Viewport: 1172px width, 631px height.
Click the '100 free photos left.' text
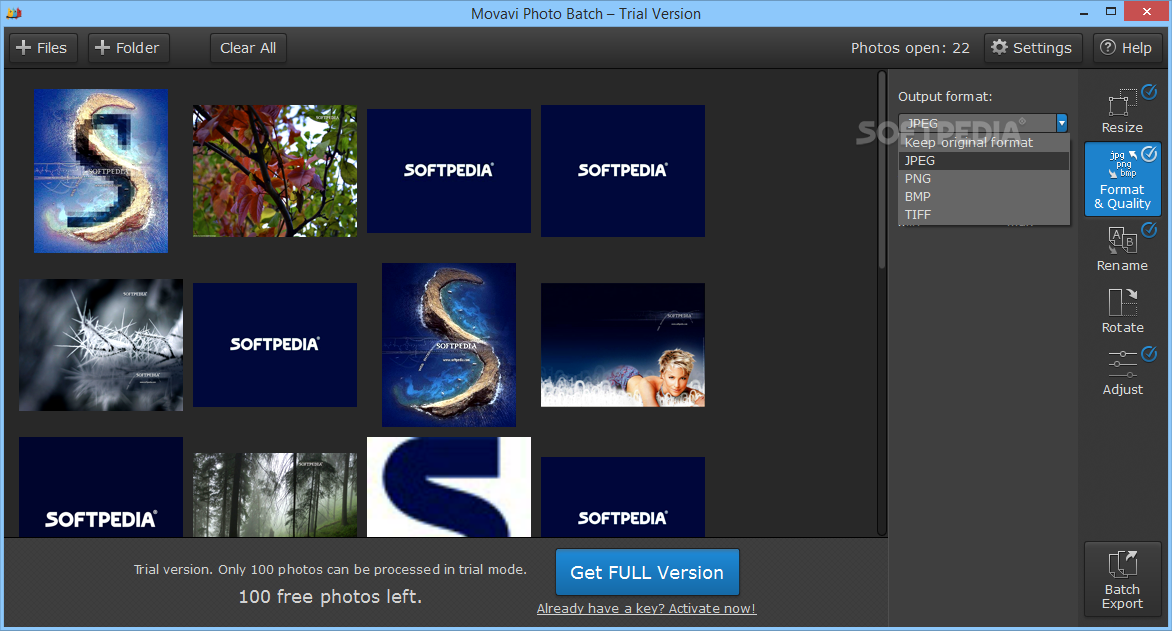(330, 597)
